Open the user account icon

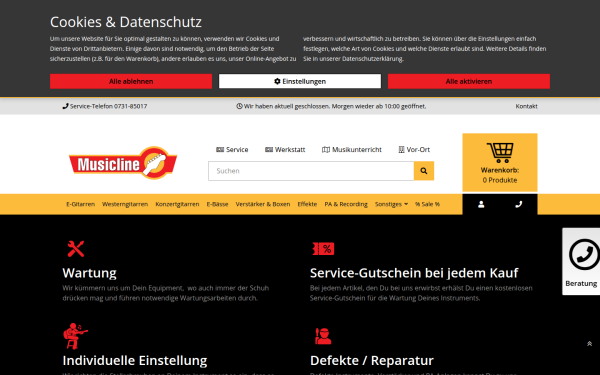(x=481, y=204)
